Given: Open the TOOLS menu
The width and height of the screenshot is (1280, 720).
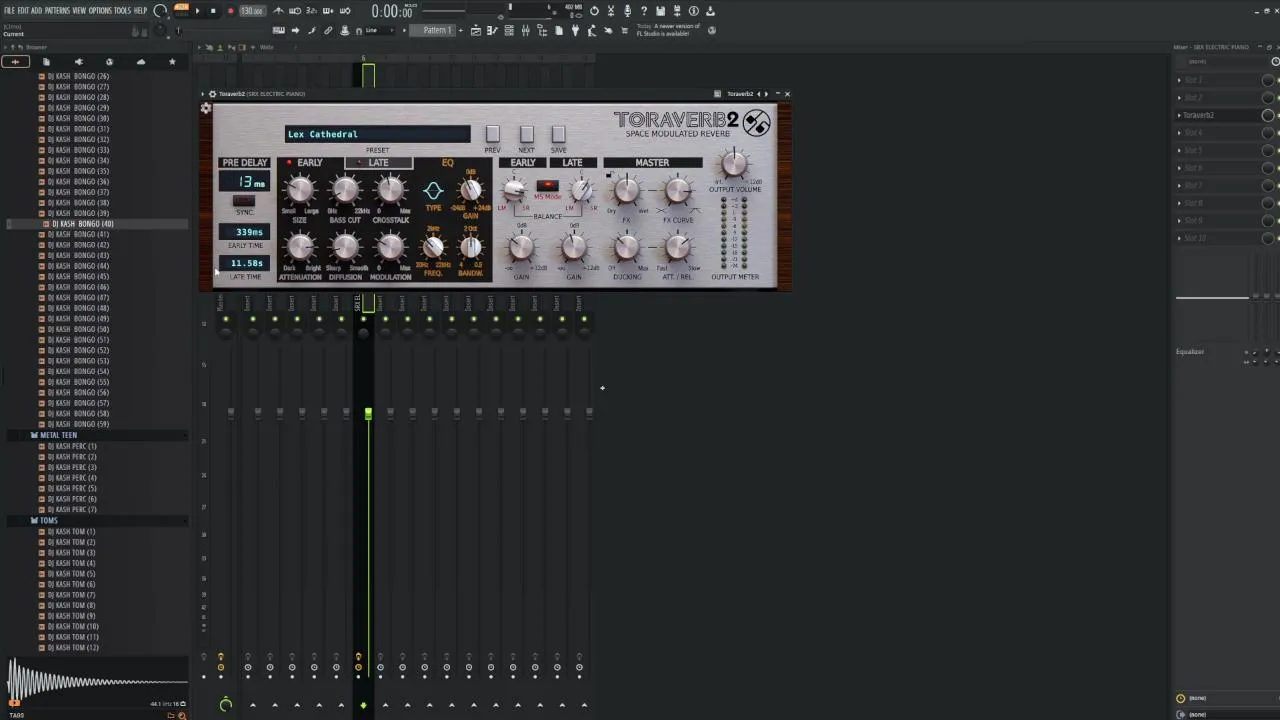Looking at the screenshot, I should point(122,10).
